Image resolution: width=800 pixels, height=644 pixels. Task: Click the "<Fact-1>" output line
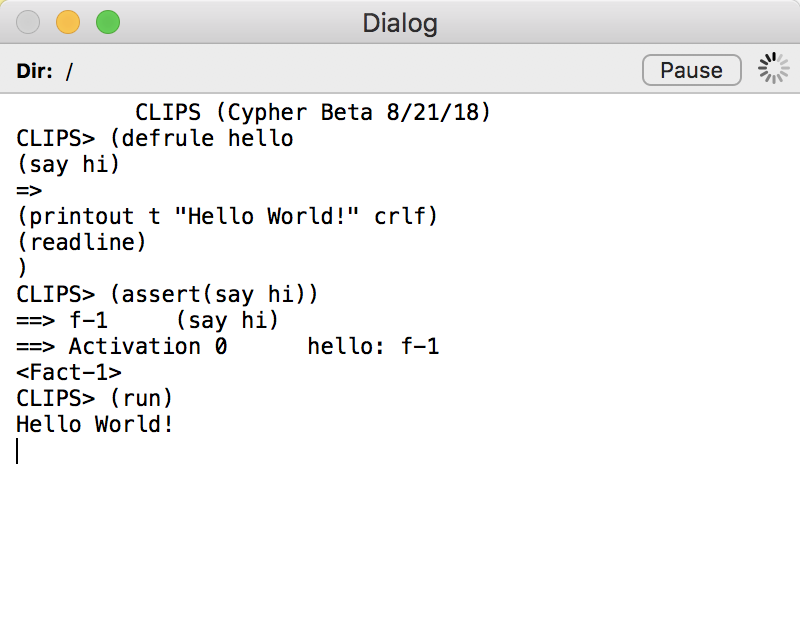[x=69, y=373]
